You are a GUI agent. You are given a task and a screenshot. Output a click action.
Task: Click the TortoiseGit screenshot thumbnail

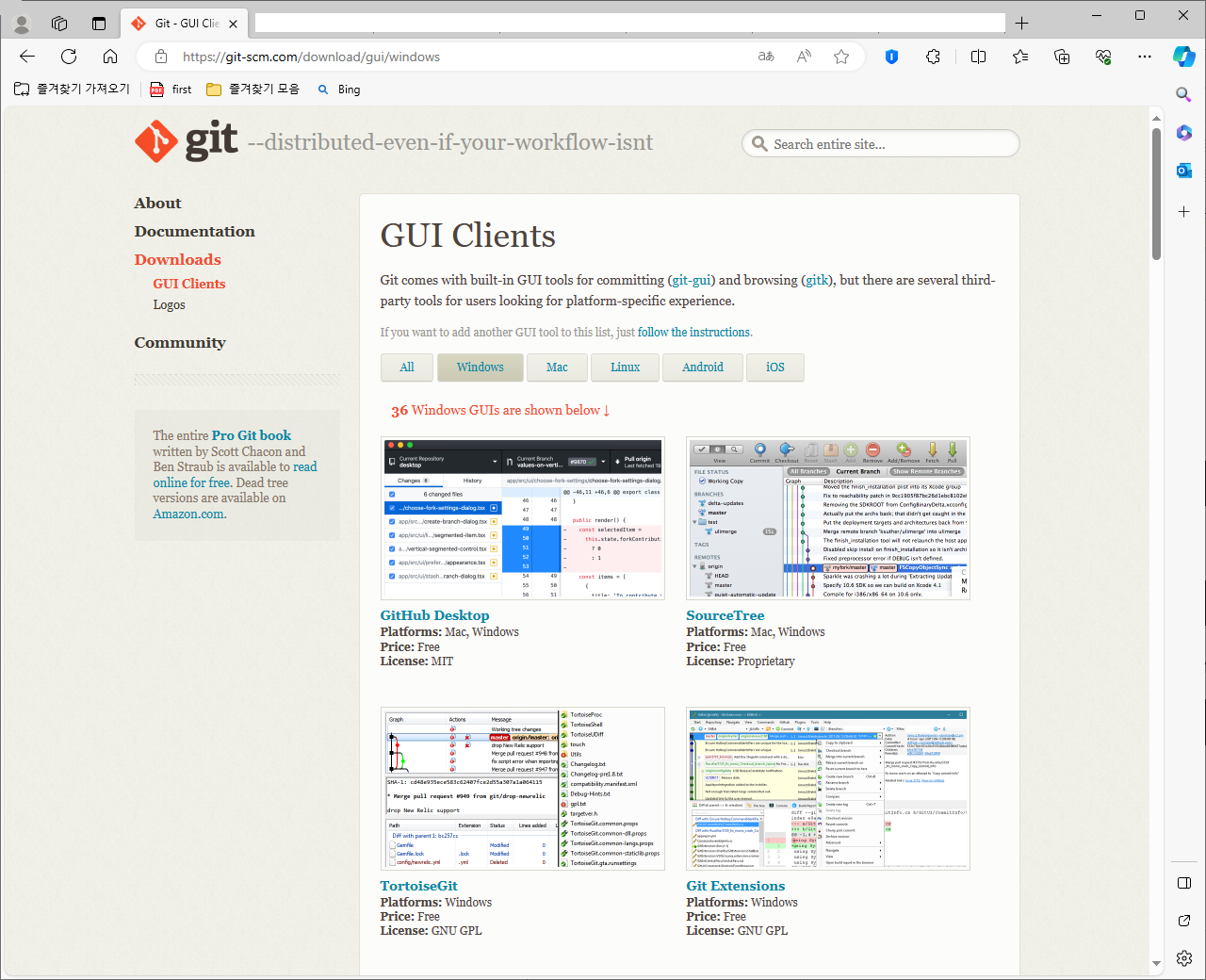523,789
